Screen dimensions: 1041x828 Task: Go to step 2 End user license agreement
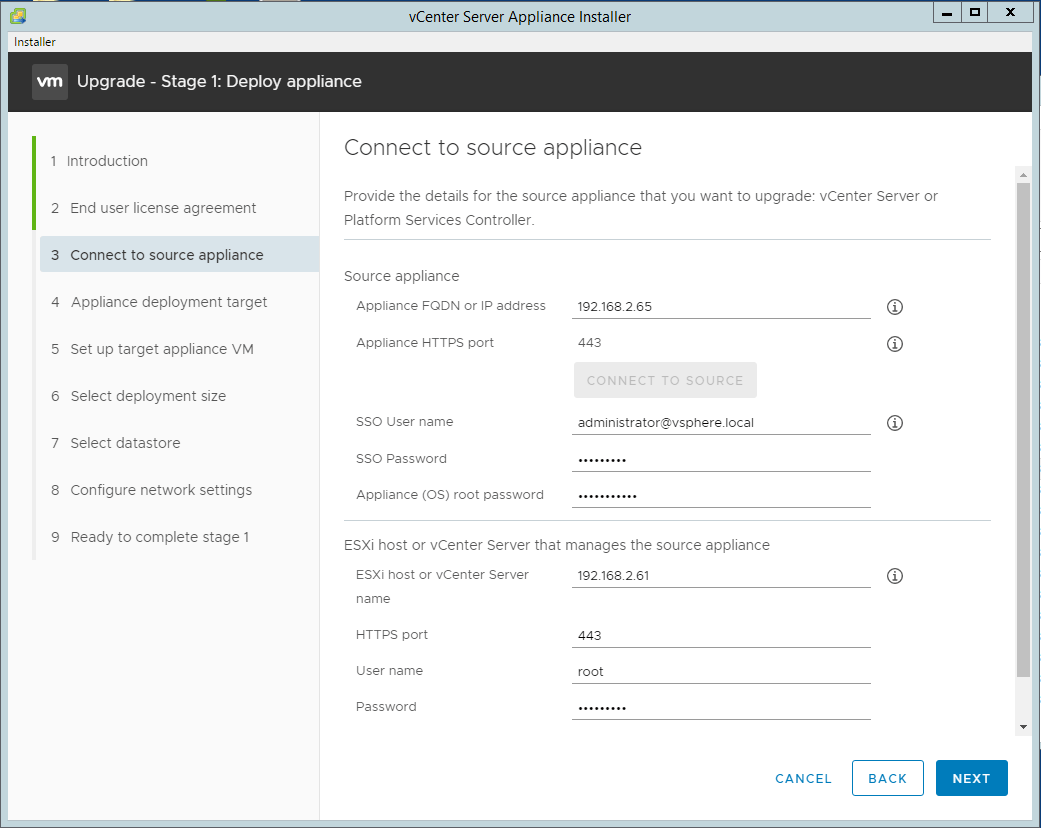(x=153, y=208)
